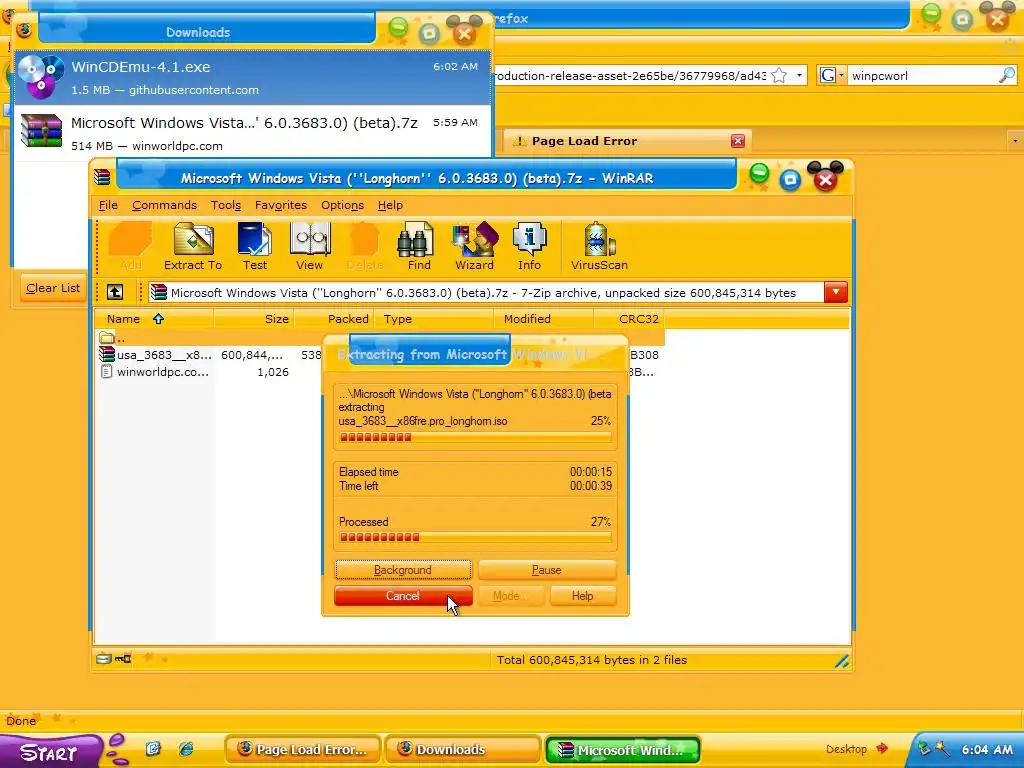Click the View file toolbar icon
Screen dimensions: 1024x768
(310, 246)
